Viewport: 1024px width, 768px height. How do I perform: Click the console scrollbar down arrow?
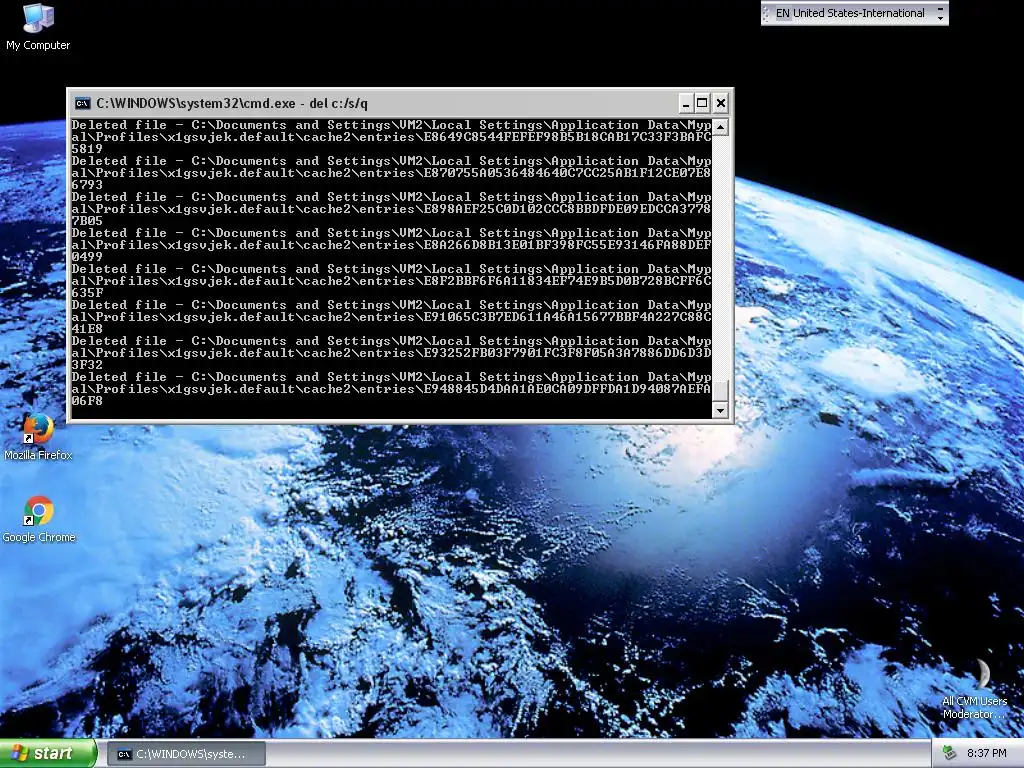(720, 410)
